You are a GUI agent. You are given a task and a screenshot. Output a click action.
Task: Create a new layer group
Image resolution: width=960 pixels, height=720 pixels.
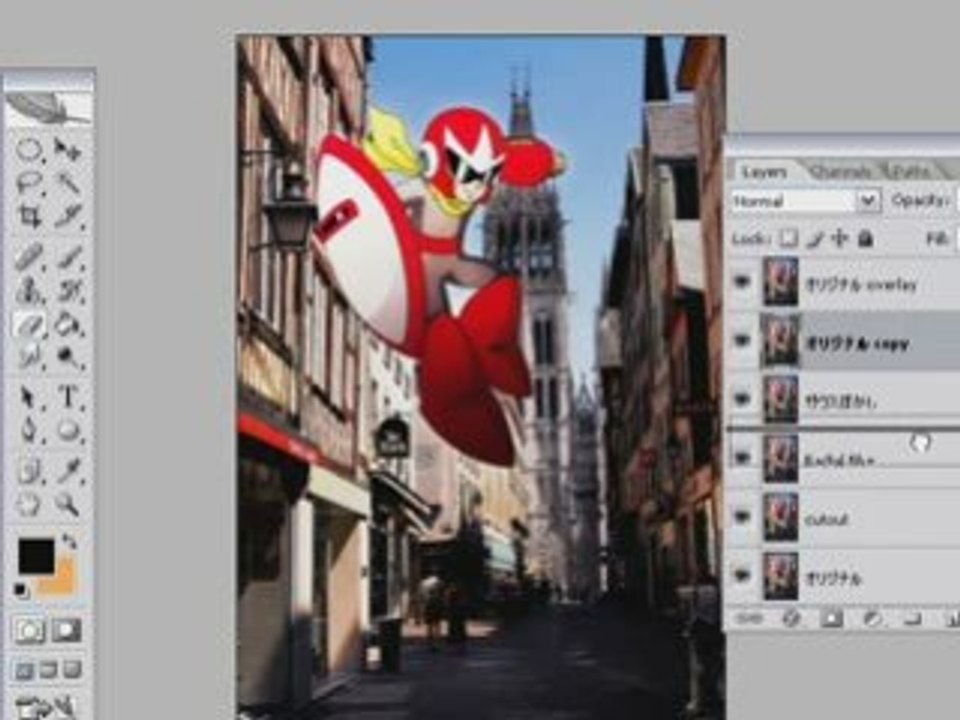tap(912, 619)
